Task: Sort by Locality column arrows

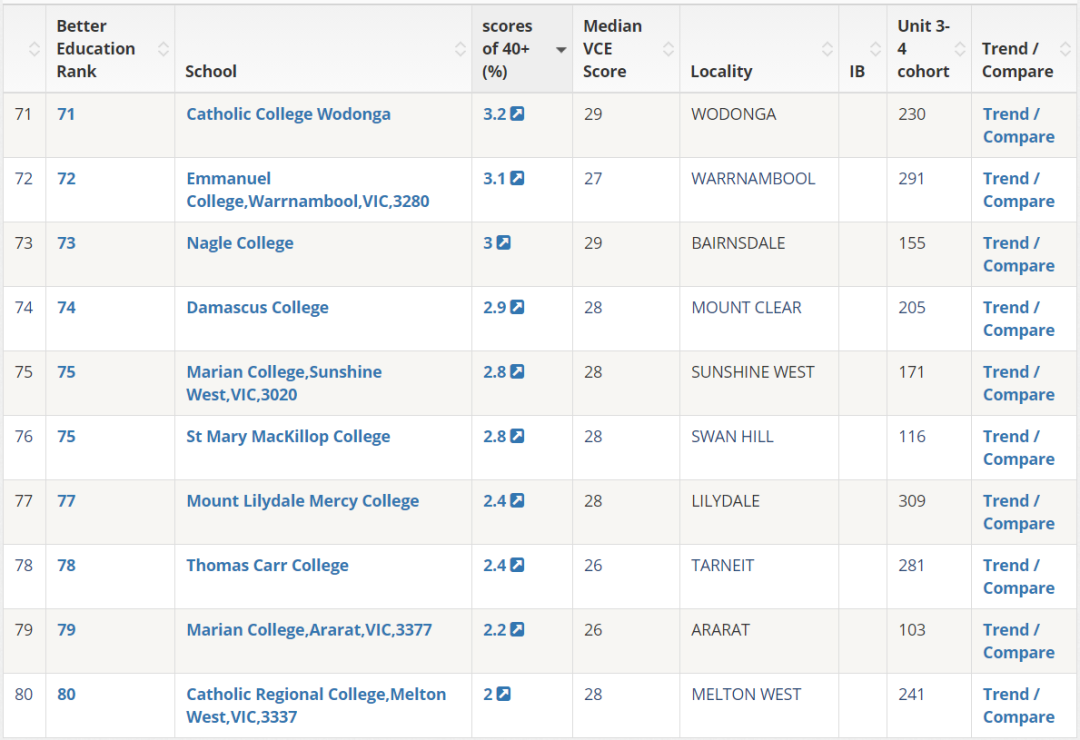Action: coord(827,49)
